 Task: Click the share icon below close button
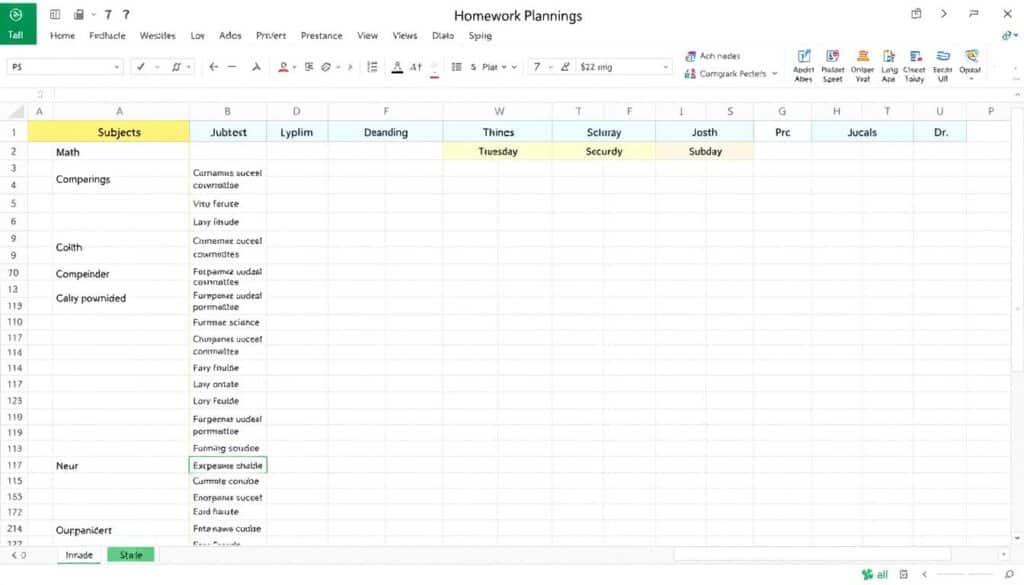click(x=1008, y=35)
